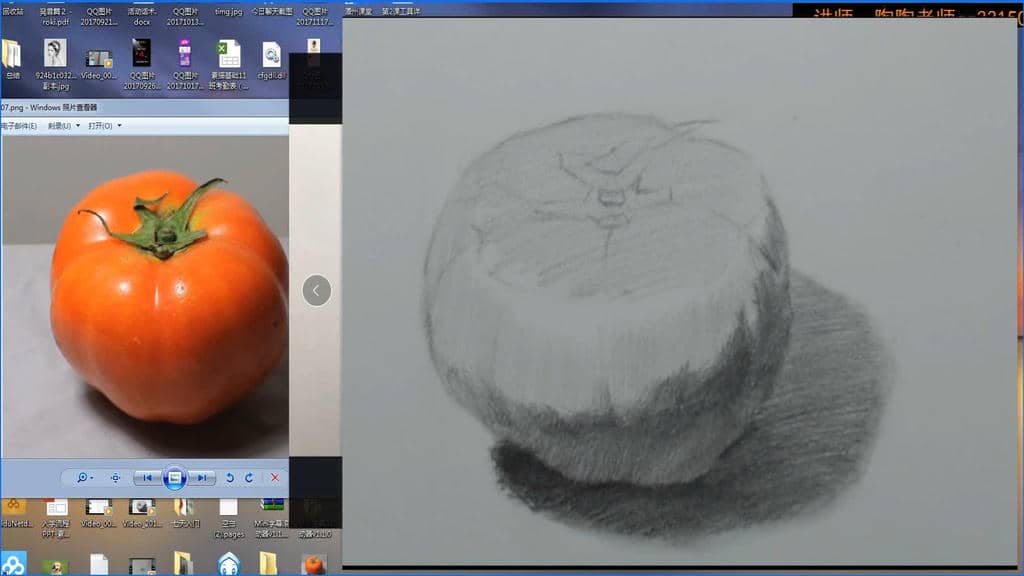Go to the previous photo
1024x576 pixels.
tap(146, 478)
